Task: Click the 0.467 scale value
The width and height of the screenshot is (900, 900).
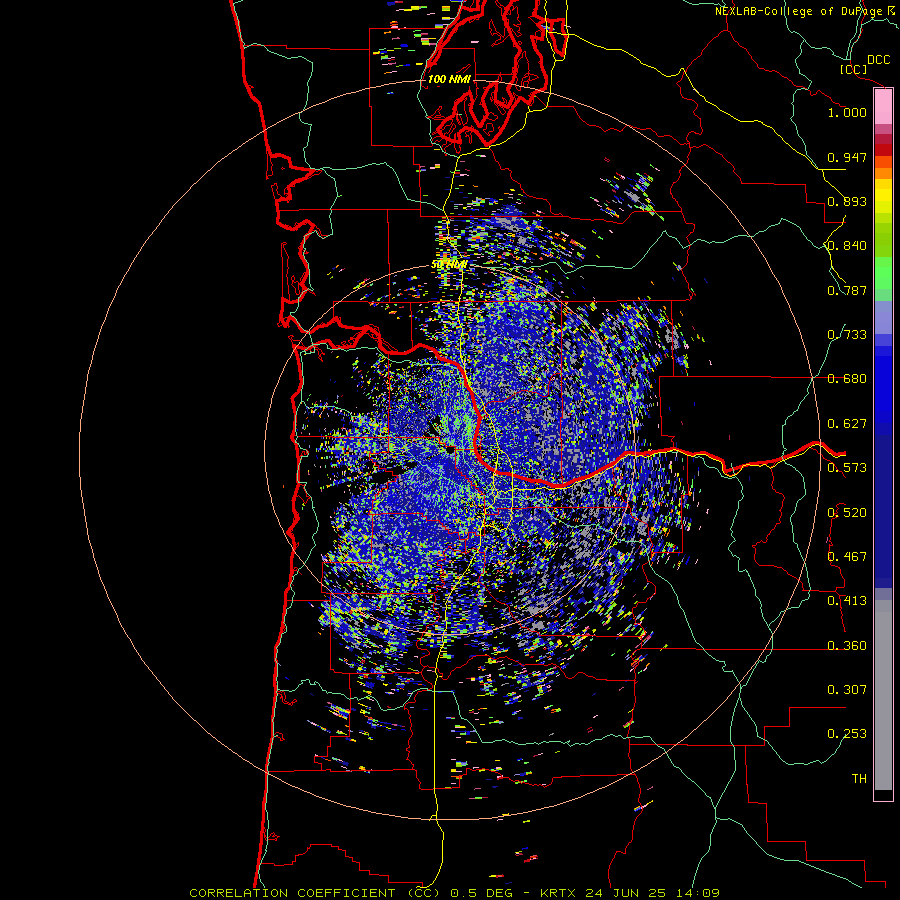Action: pyautogui.click(x=847, y=556)
